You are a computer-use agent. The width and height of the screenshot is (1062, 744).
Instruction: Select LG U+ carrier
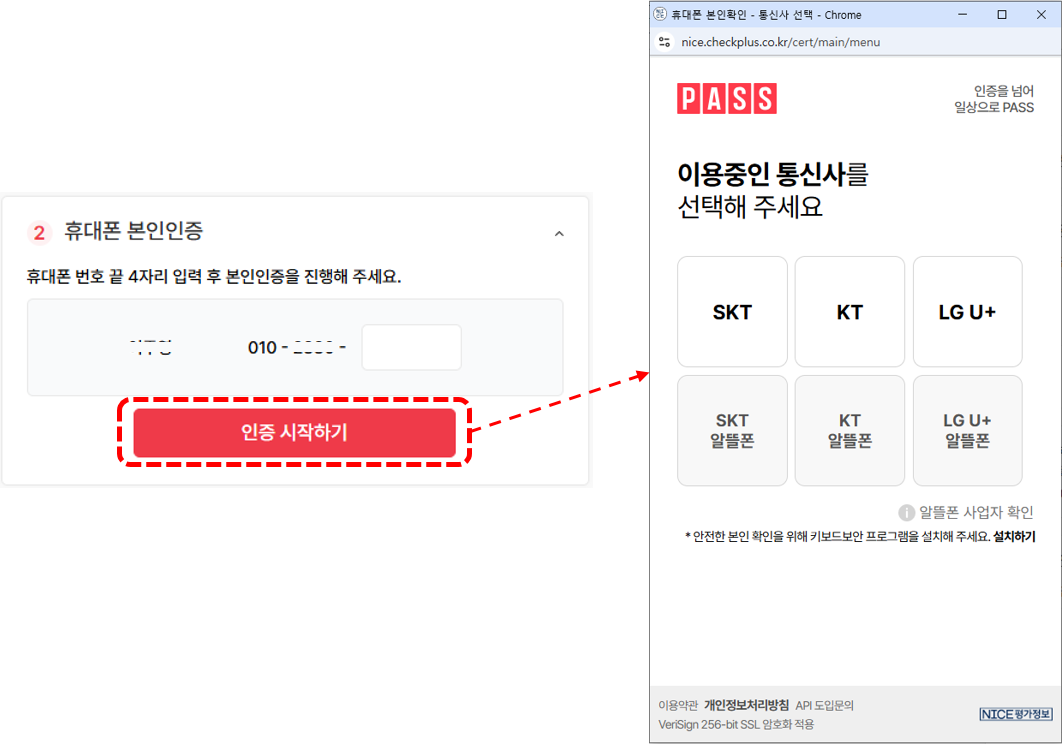point(967,312)
